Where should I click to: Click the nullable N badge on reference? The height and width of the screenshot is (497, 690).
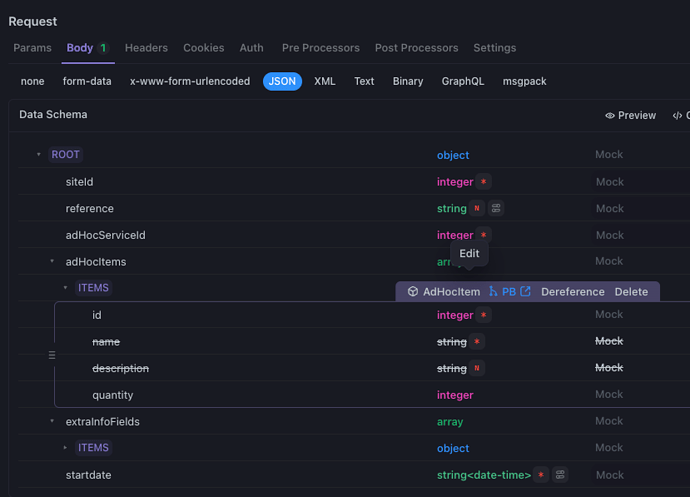point(477,209)
